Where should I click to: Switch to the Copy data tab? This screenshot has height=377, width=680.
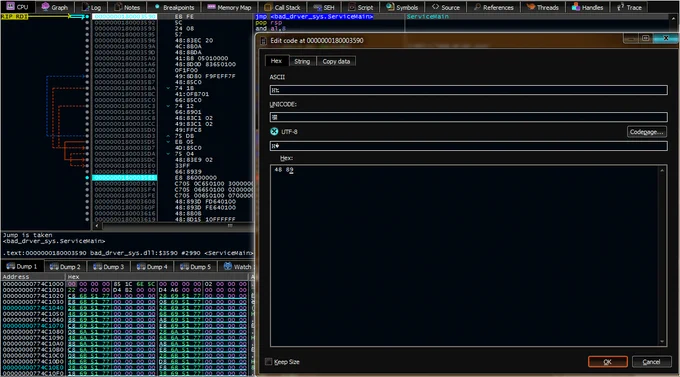[336, 61]
